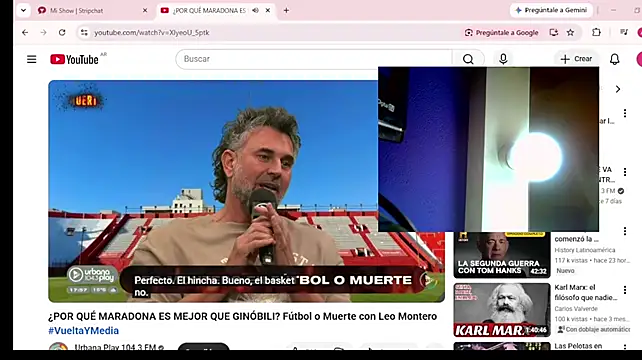Open La Segunda Guerra con Tom Hanks thumbnail
The image size is (642, 360).
[502, 254]
